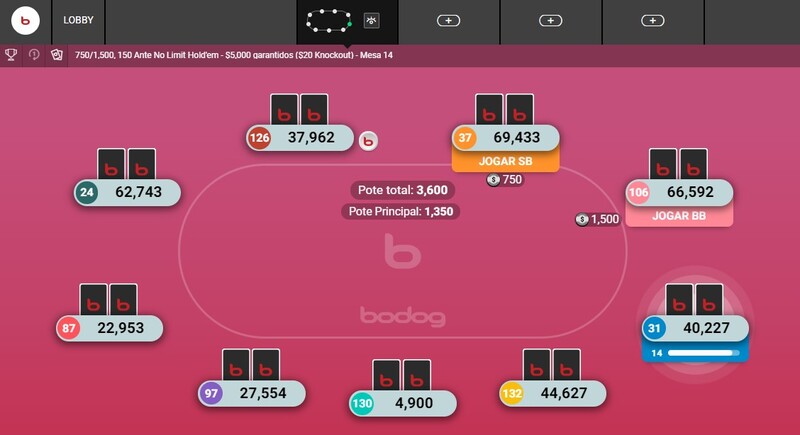Viewport: 800px width, 435px height.
Task: Toggle the hide-table eye icon
Action: (x=371, y=20)
